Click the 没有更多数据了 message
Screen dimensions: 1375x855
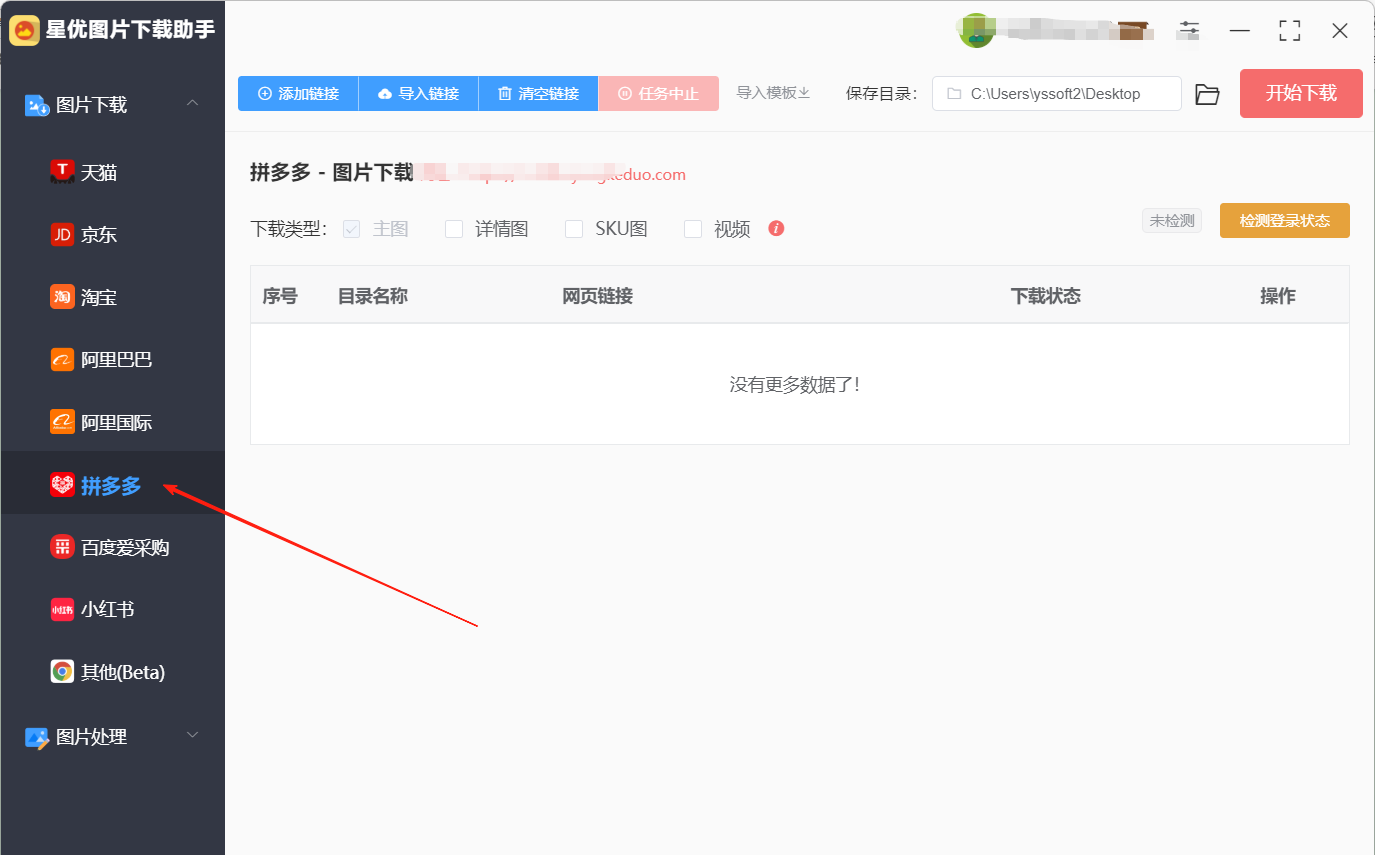(795, 384)
